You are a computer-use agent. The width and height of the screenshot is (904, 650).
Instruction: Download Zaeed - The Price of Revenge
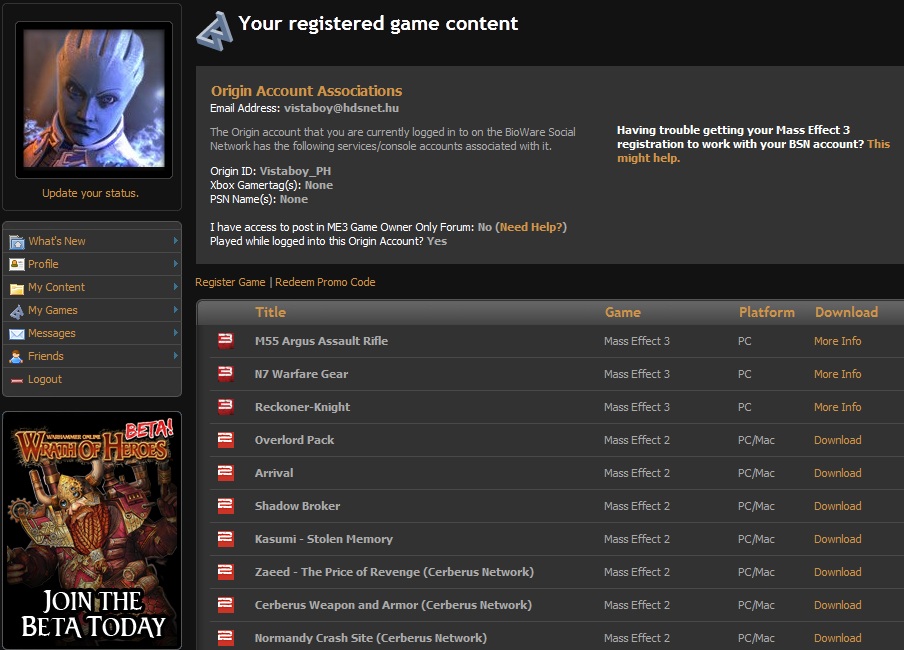(x=838, y=572)
